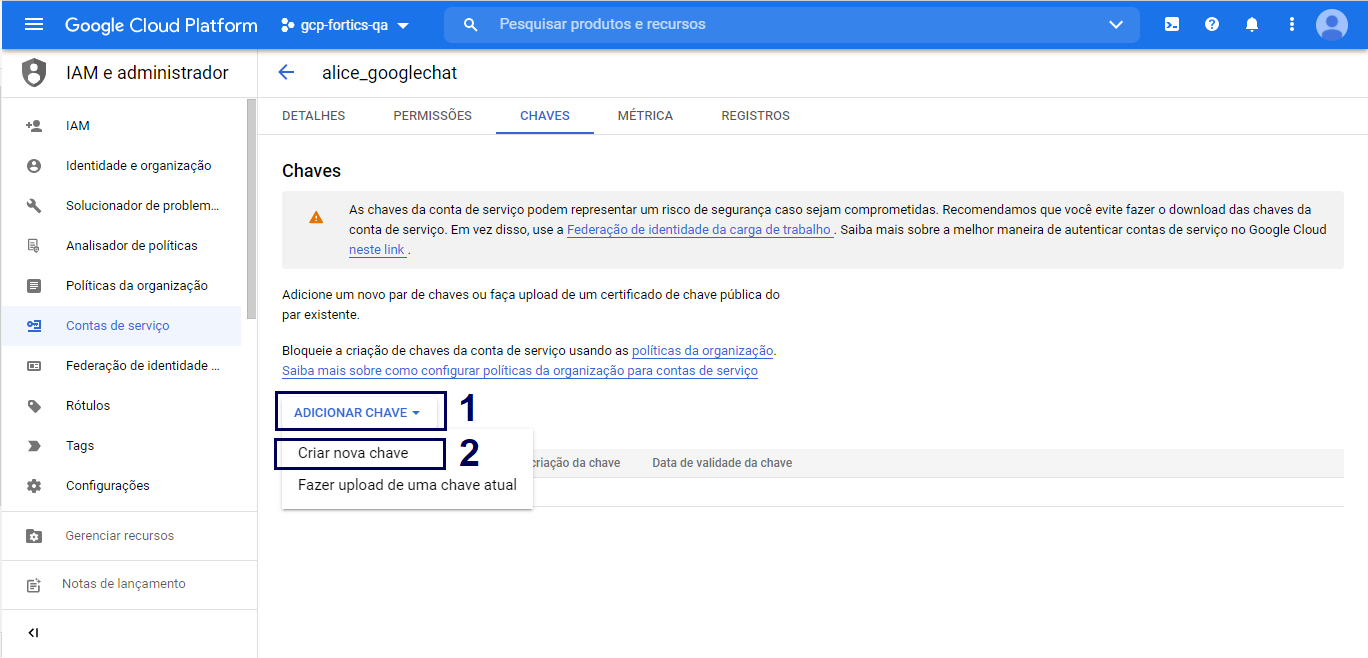Open Políticas da organização sidebar item
The width and height of the screenshot is (1368, 658).
click(x=121, y=286)
